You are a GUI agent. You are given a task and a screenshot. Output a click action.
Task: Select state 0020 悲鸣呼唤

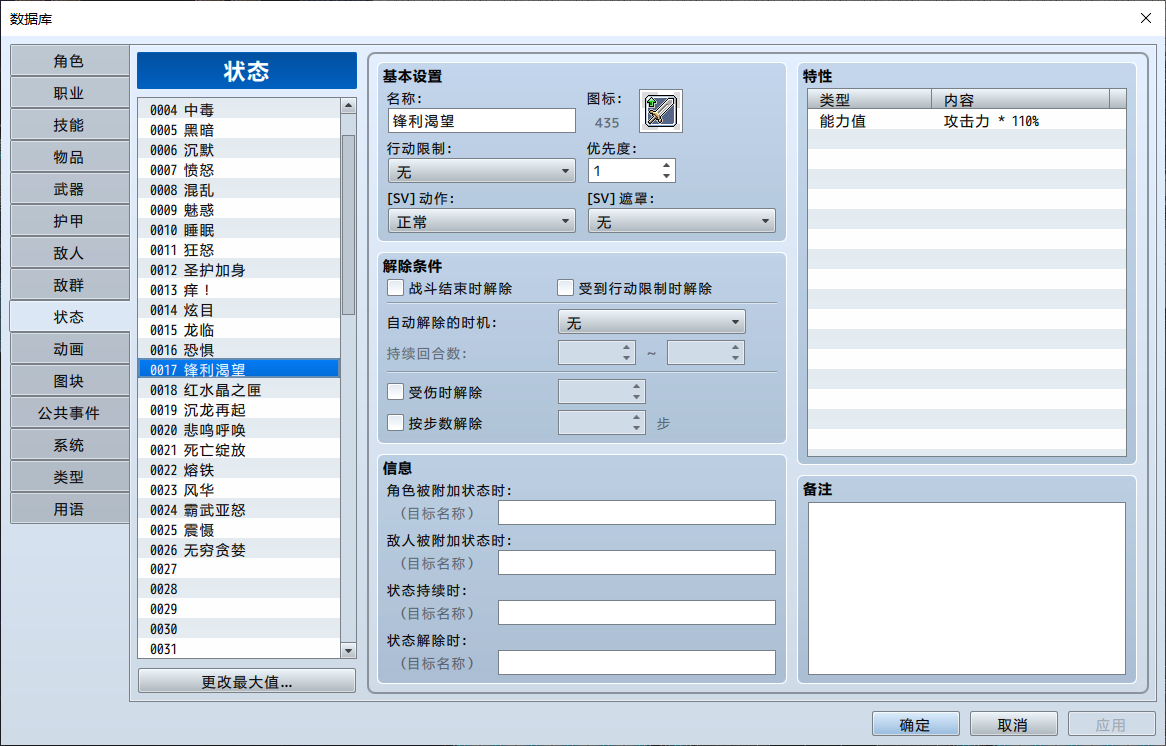239,430
